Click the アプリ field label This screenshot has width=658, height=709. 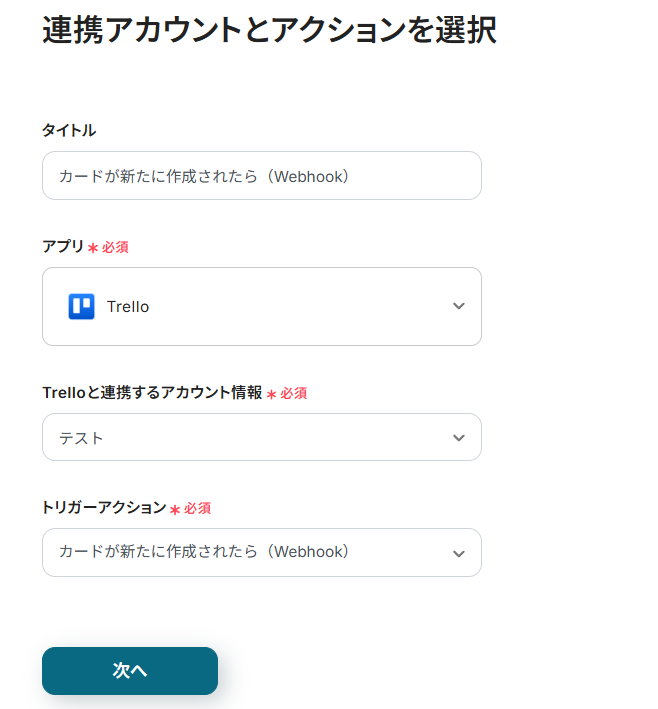point(62,246)
